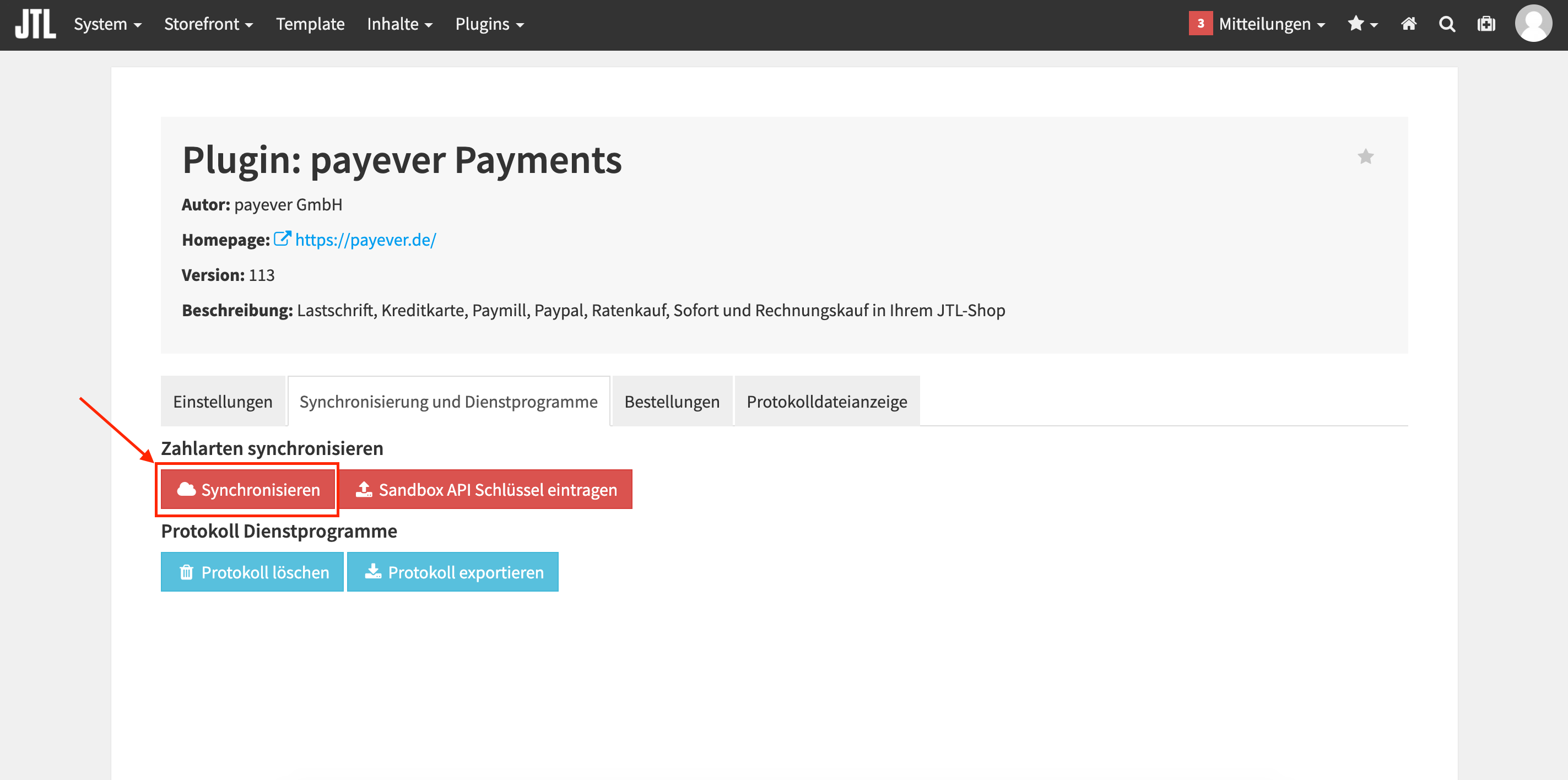The height and width of the screenshot is (780, 1568).
Task: Click the 'Protokoll Dienstprogramme' heading
Action: pos(279,531)
